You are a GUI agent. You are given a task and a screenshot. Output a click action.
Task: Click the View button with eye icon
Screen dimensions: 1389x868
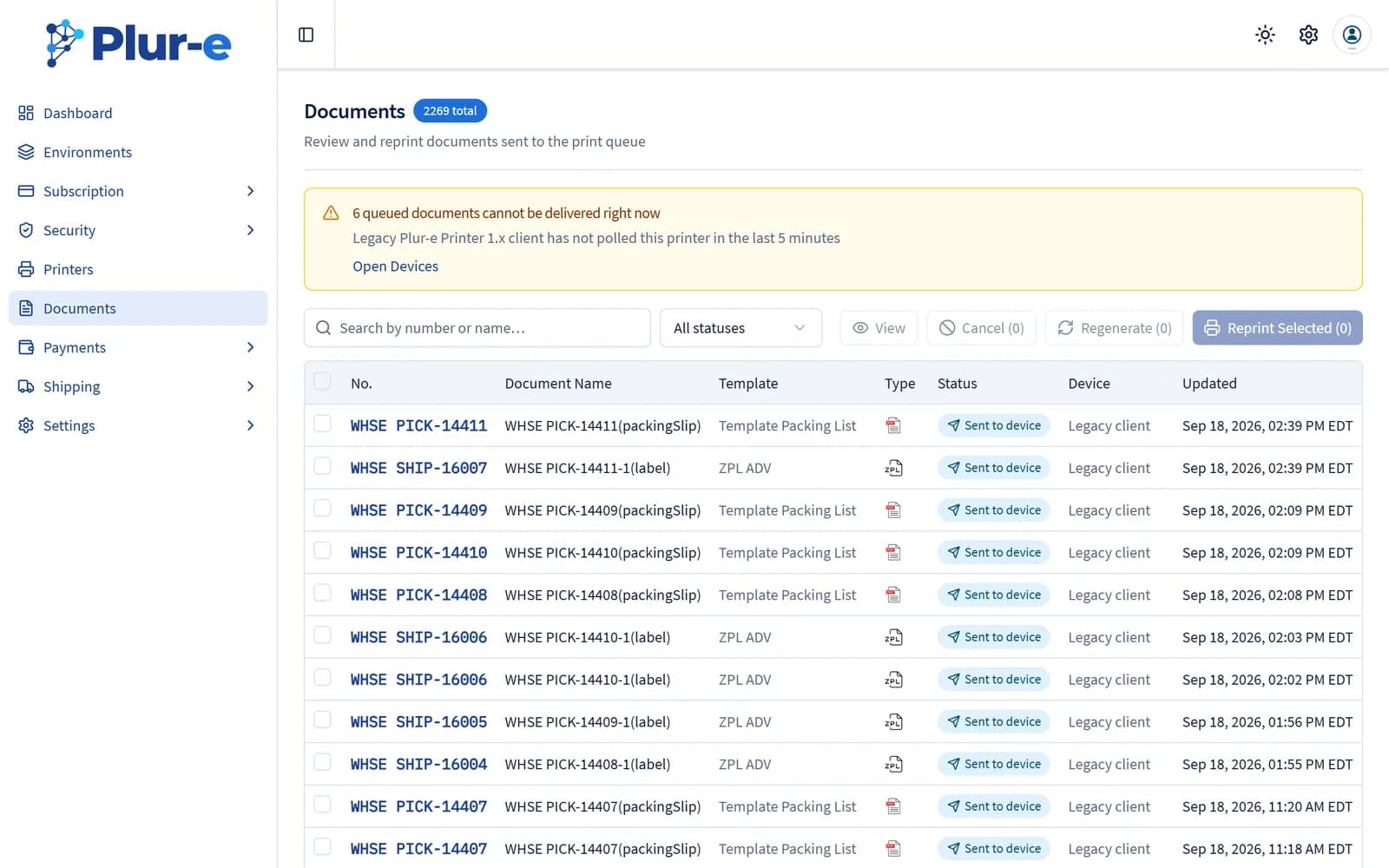pos(879,328)
